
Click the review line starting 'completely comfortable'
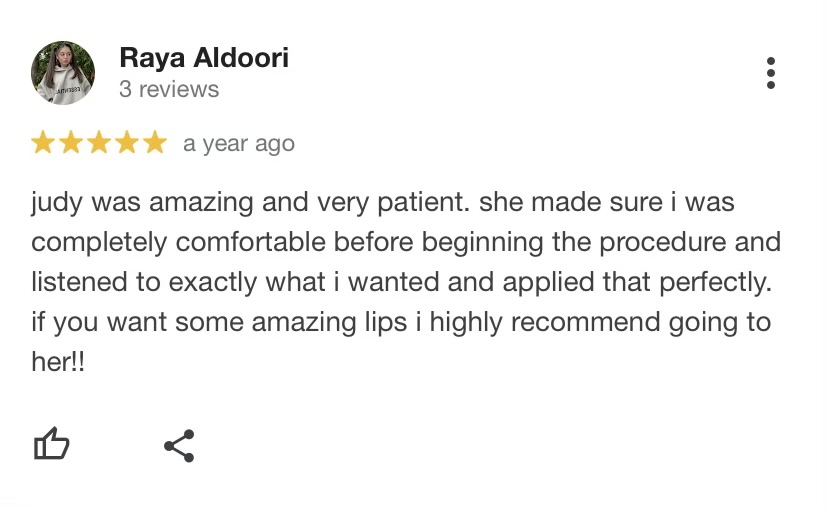[x=406, y=243]
